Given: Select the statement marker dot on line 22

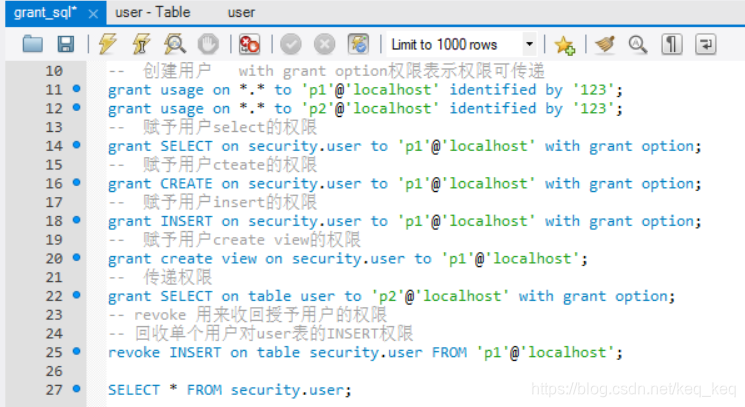Looking at the screenshot, I should coord(76,295).
